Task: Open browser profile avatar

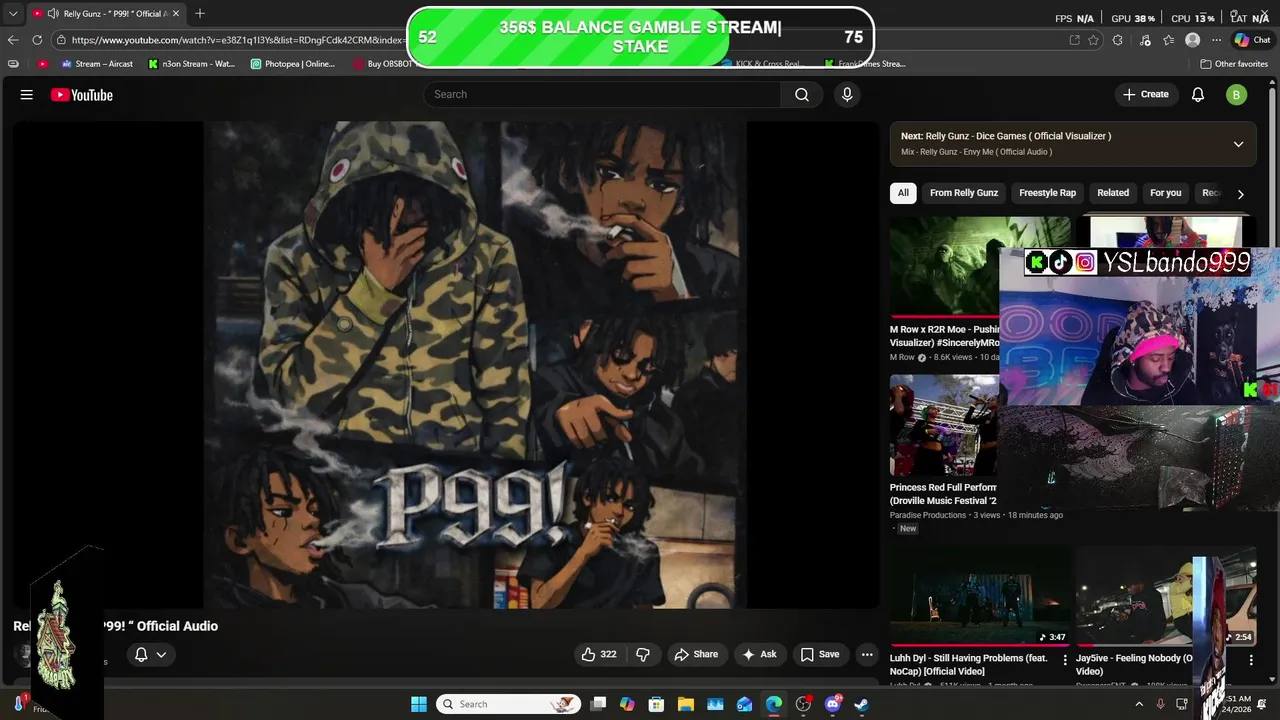Action: point(1192,40)
